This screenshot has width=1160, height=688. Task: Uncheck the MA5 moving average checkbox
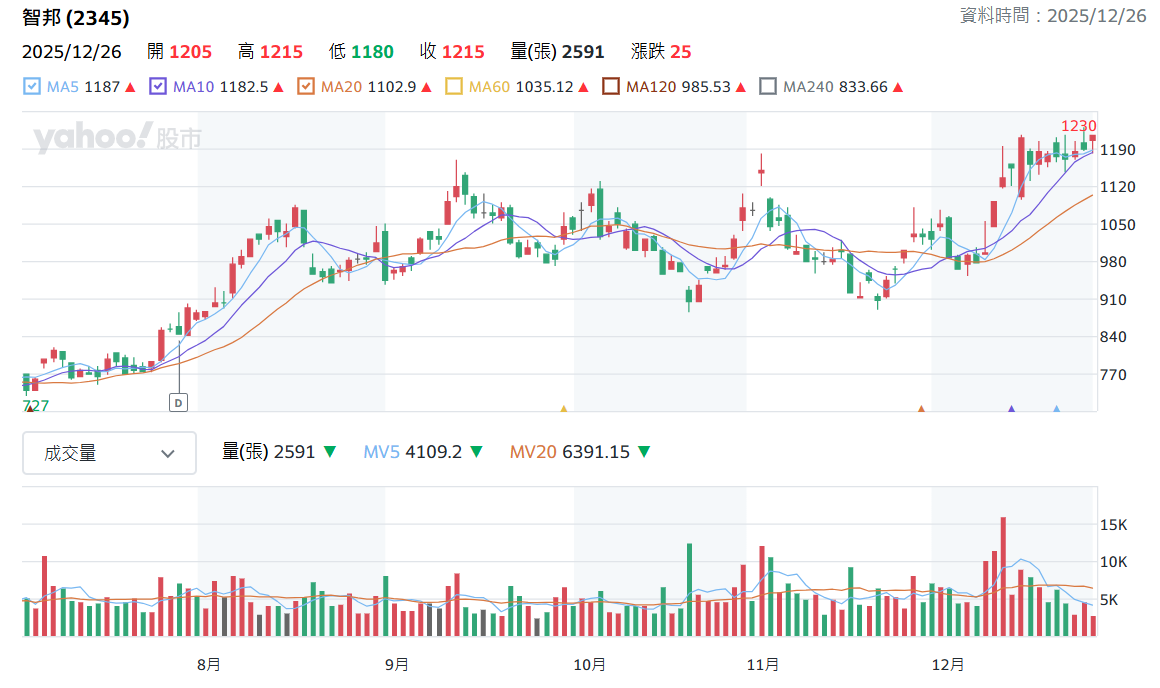(x=32, y=87)
